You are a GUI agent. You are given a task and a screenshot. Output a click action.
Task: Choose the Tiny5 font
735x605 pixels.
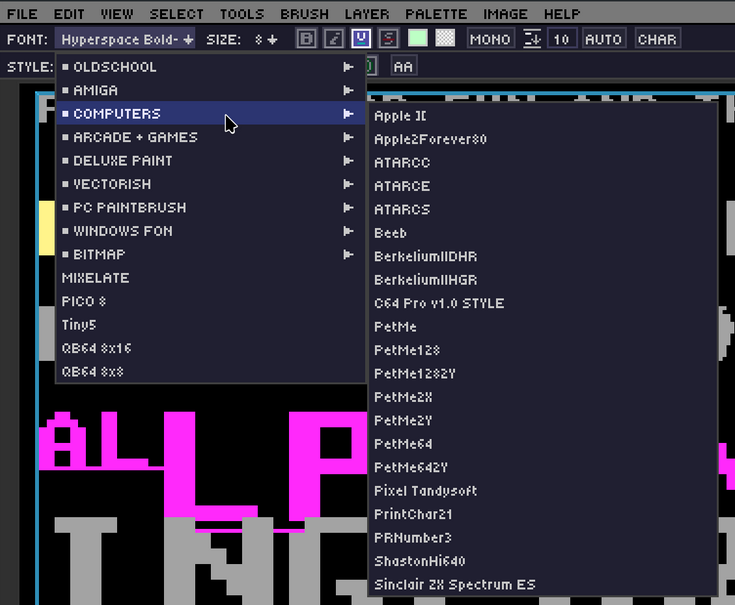pyautogui.click(x=210, y=324)
